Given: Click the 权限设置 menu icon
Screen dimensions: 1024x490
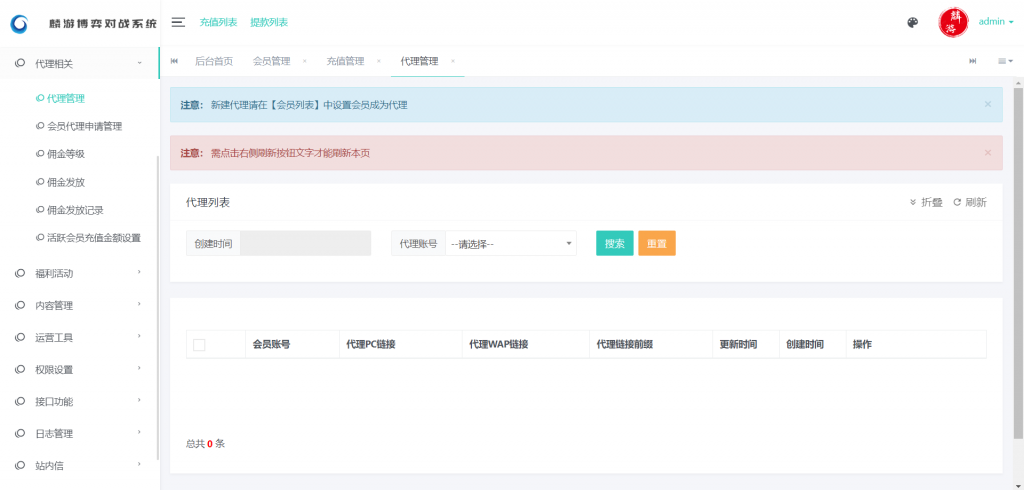Looking at the screenshot, I should coord(20,370).
